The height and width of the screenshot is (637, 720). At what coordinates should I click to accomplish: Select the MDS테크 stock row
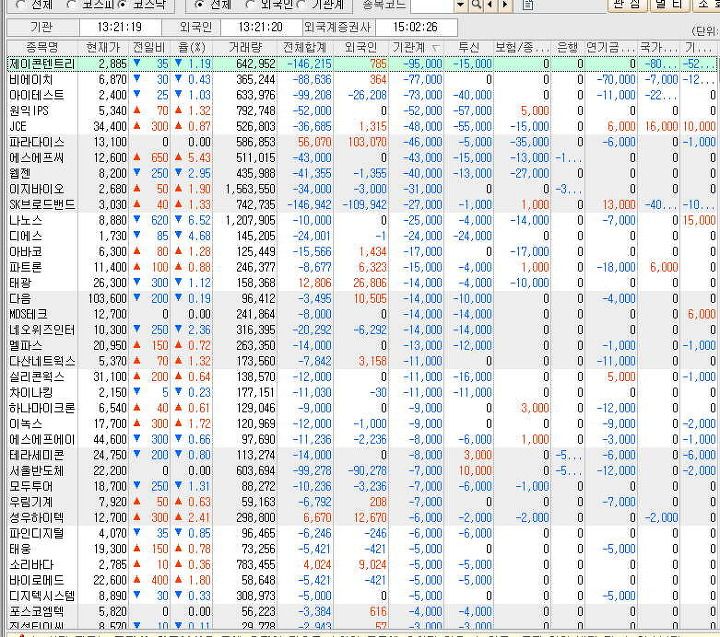[360, 314]
